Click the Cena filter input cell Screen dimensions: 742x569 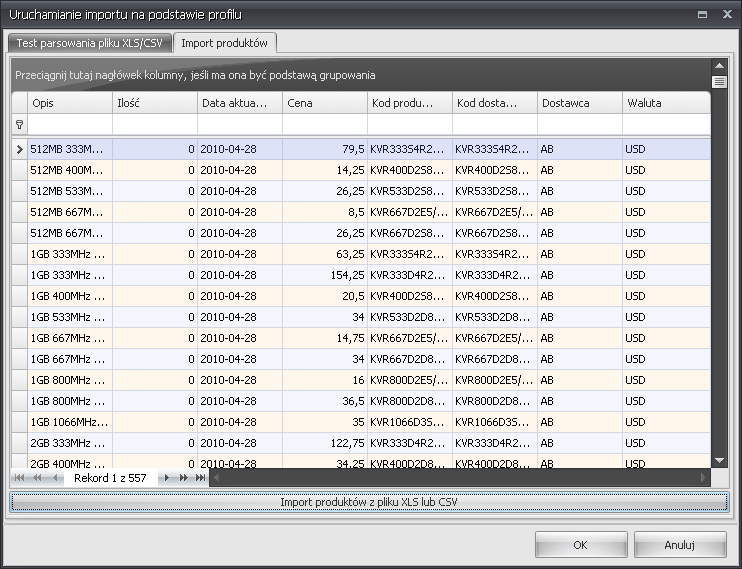[325, 124]
